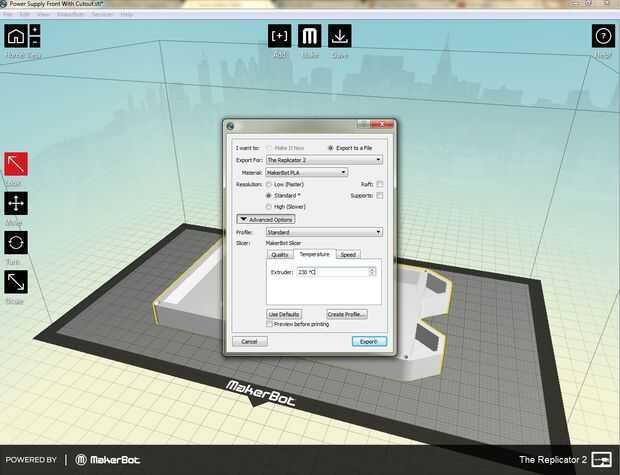Viewport: 620px width, 475px height.
Task: Open the Make icon in top toolbar
Action: coord(310,36)
